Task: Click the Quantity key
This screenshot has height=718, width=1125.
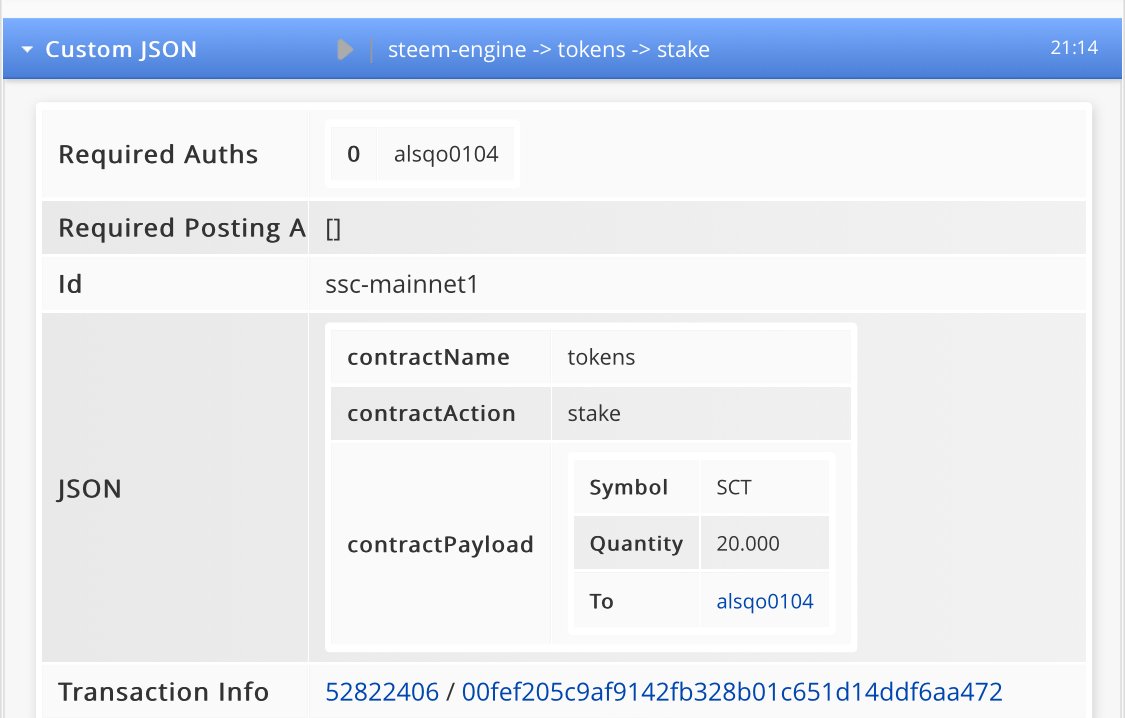Action: pos(636,544)
